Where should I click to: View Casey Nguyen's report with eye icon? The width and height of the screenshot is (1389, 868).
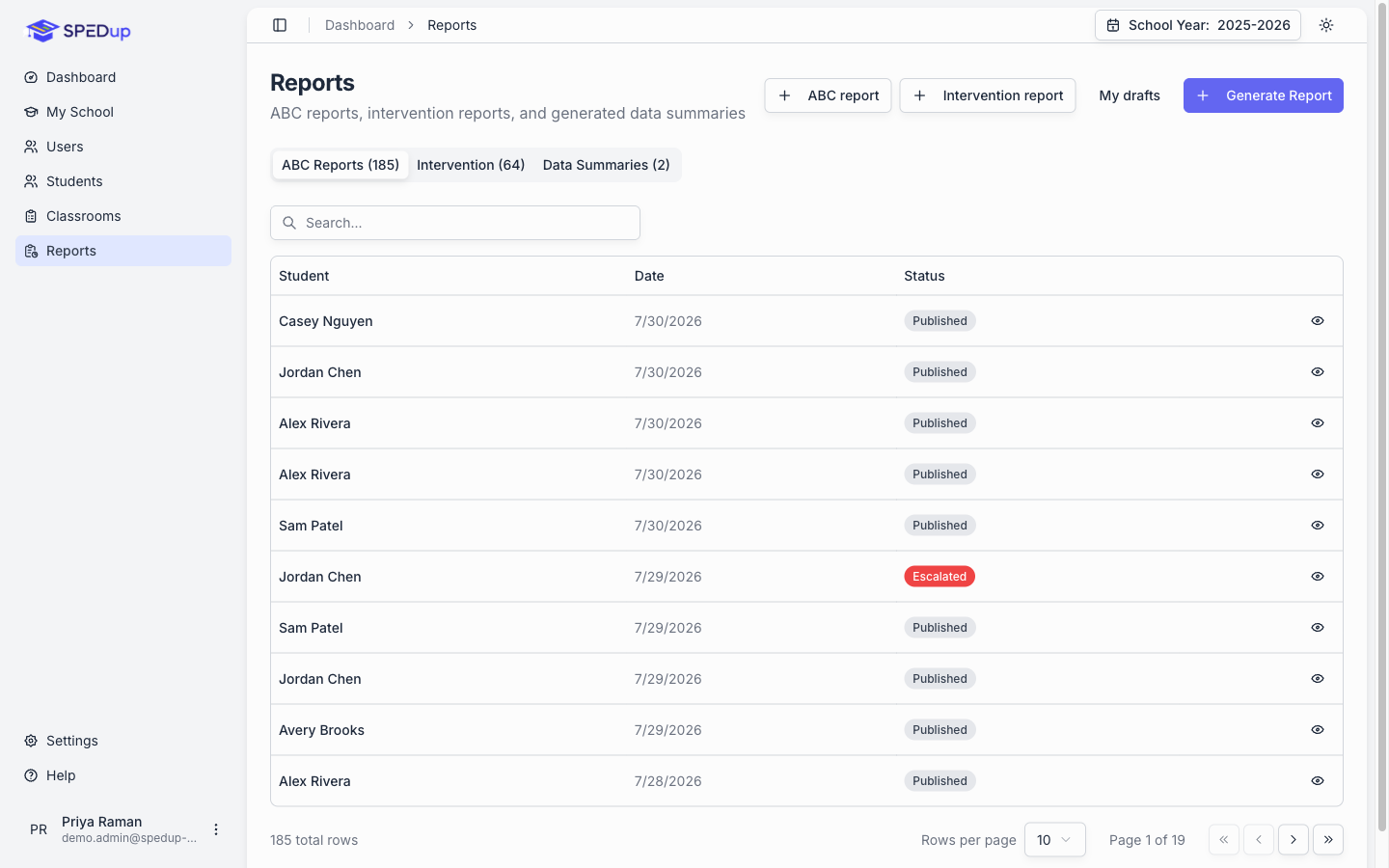tap(1318, 321)
